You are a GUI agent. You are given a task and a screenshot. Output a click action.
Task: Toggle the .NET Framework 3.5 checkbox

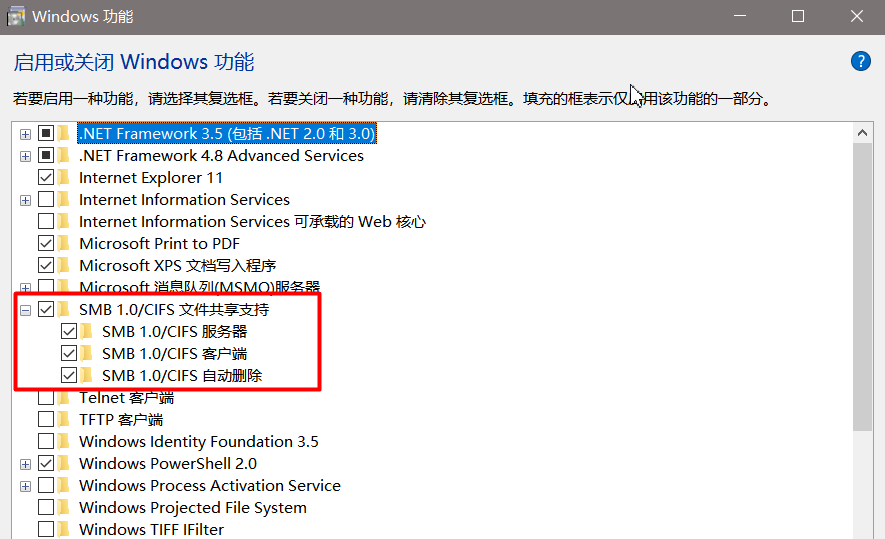click(46, 134)
